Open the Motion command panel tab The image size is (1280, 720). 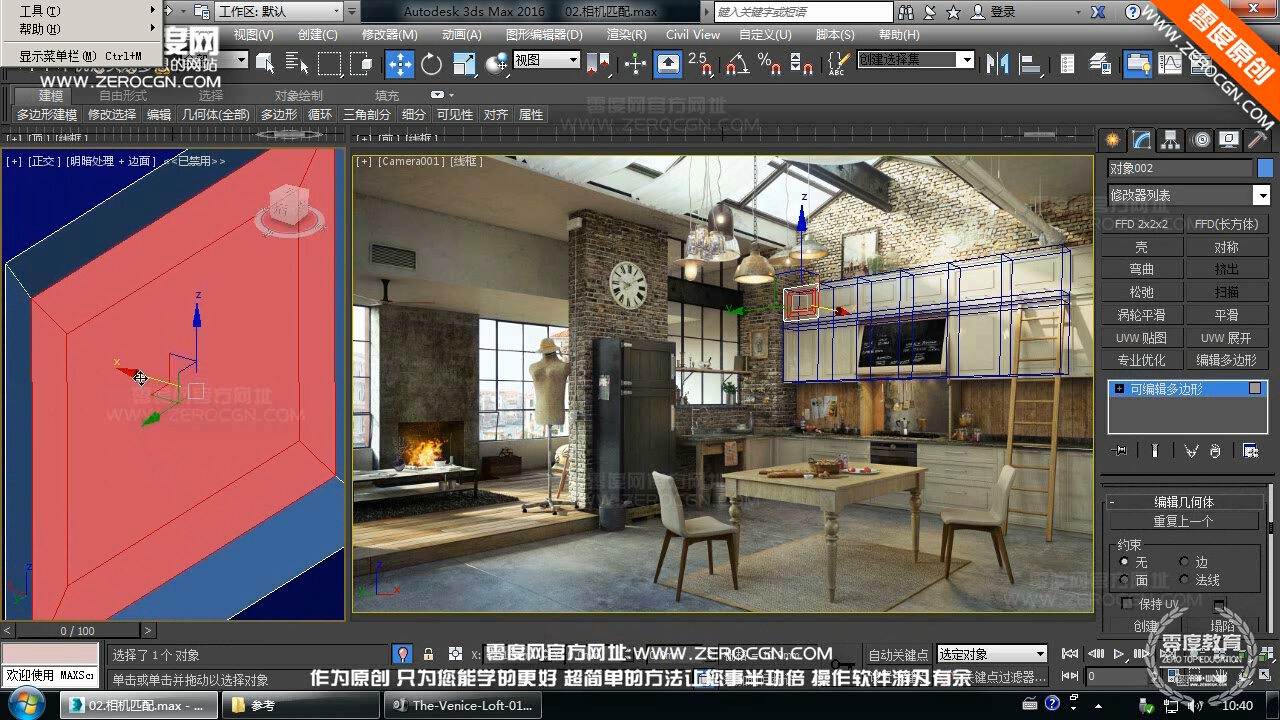(x=1200, y=140)
